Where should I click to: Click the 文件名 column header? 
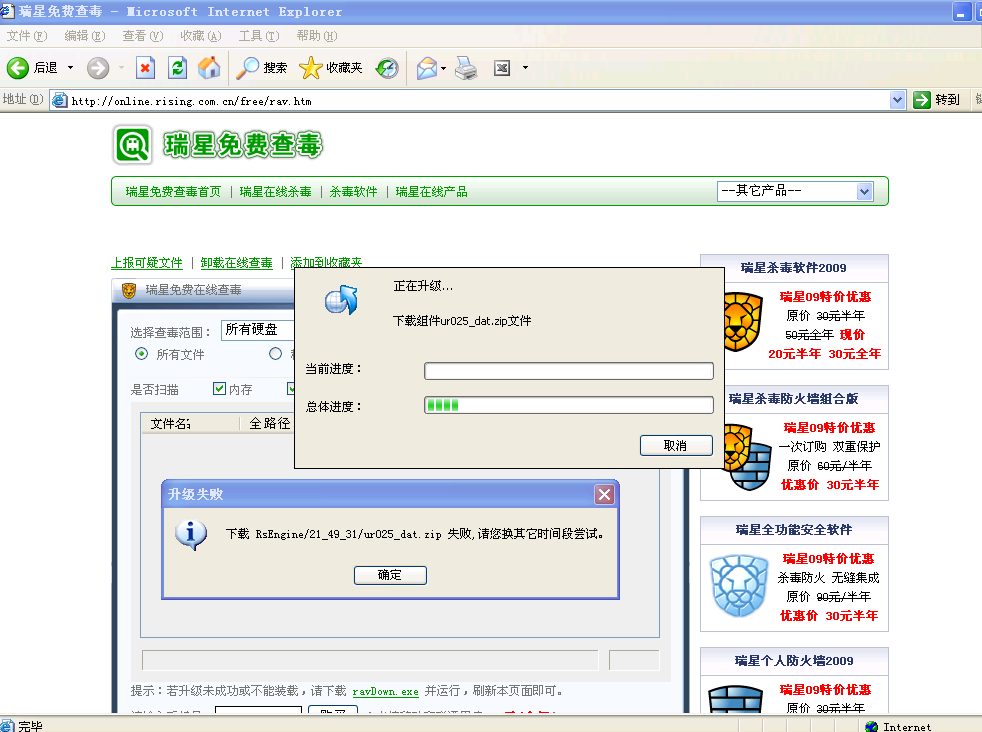pyautogui.click(x=190, y=424)
